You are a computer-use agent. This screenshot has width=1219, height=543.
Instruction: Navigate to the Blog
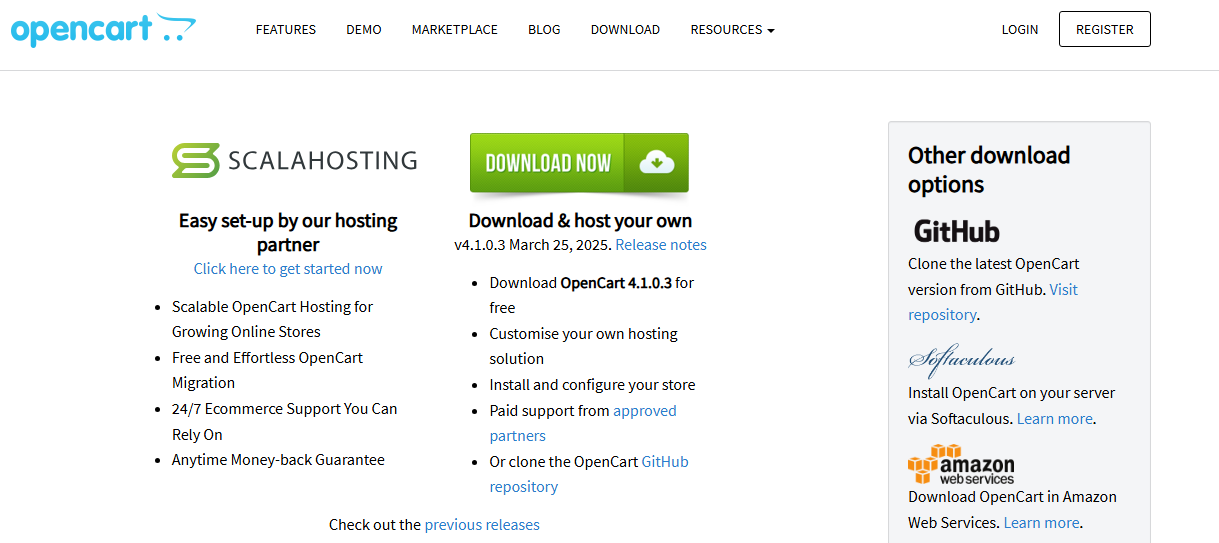[544, 30]
